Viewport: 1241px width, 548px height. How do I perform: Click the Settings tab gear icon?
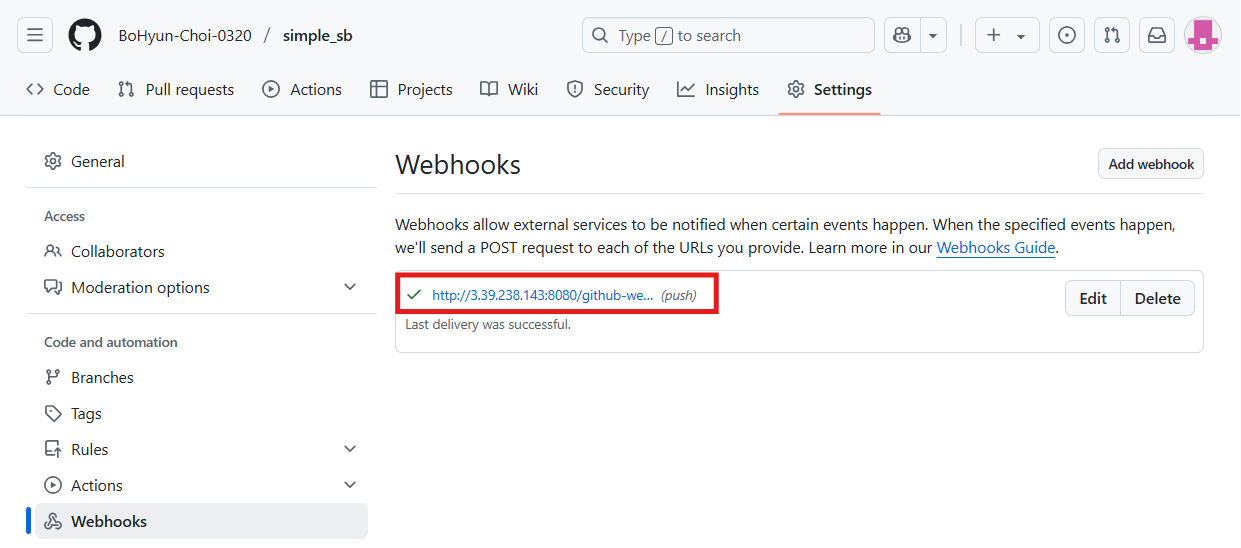796,89
